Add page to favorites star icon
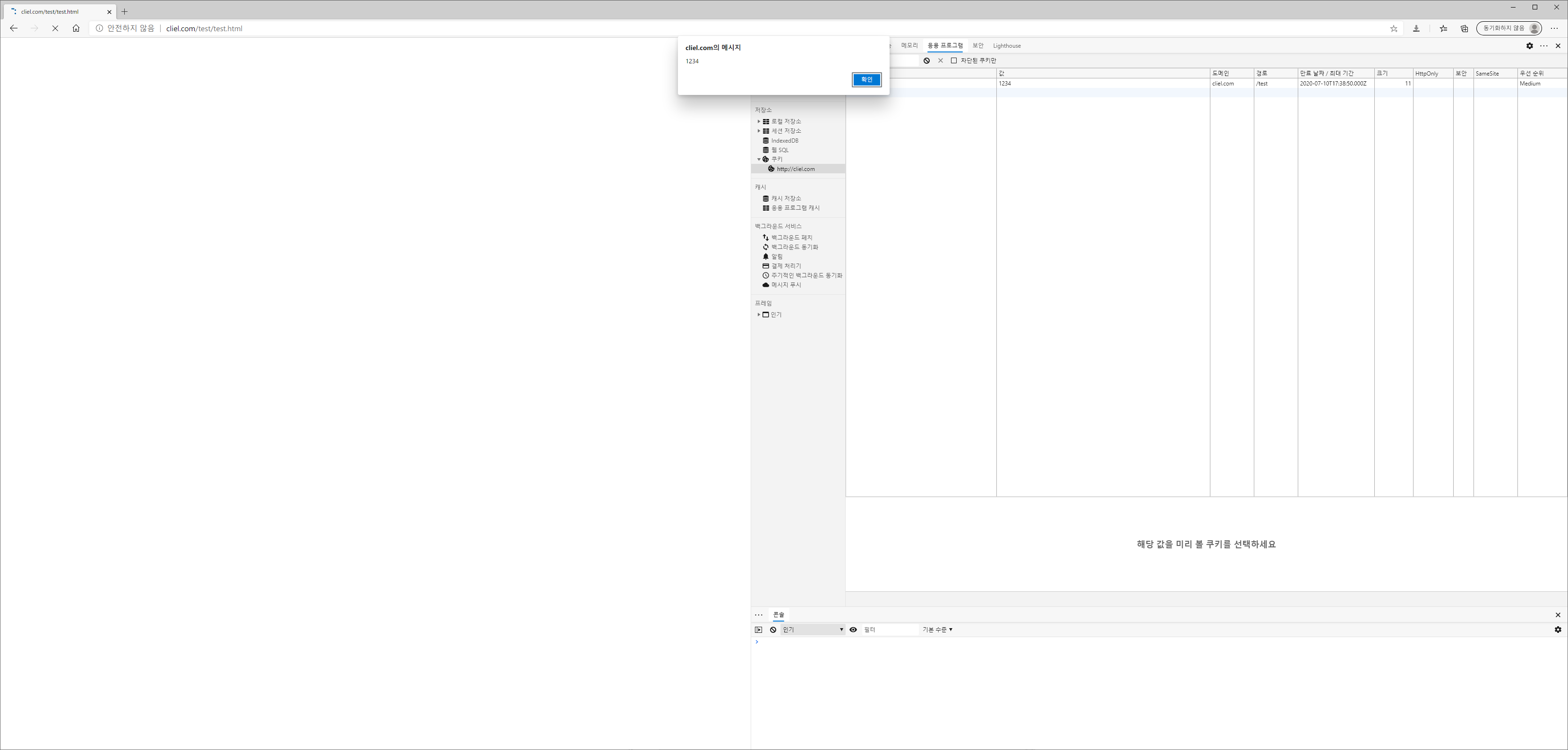The height and width of the screenshot is (750, 1568). 1393,29
